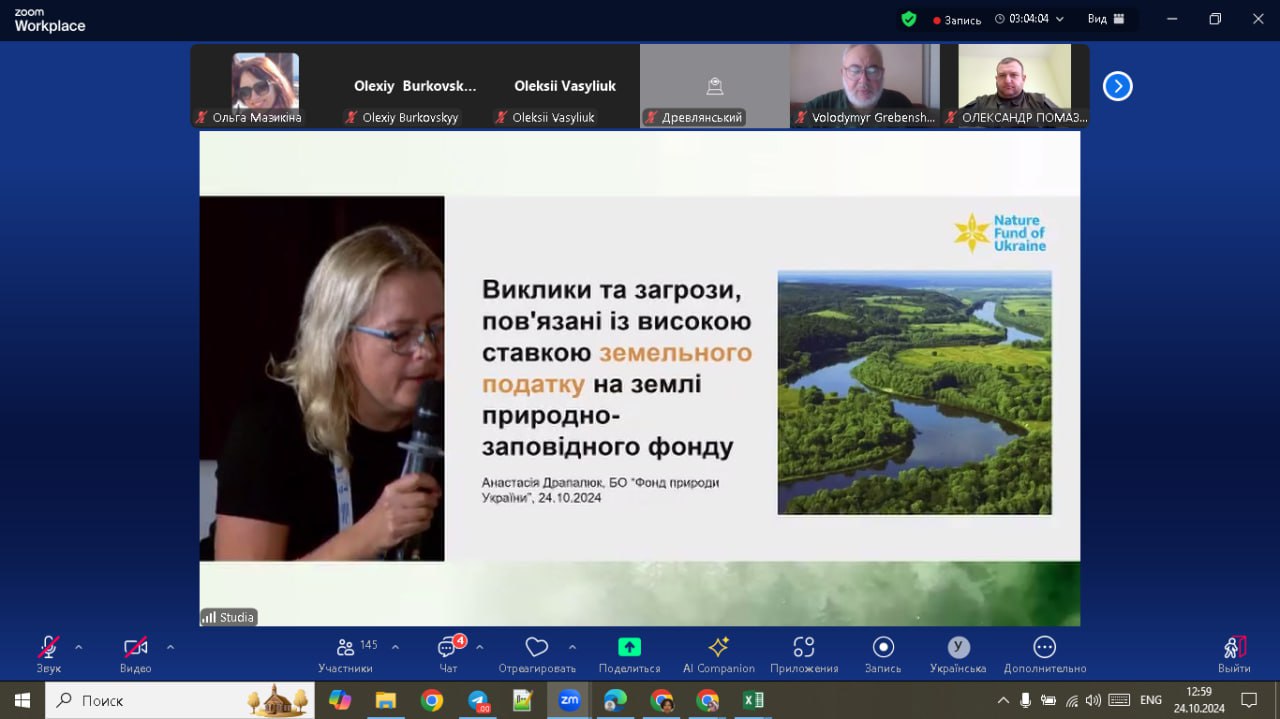
Task: Click the green Share Screen icon
Action: 629,647
